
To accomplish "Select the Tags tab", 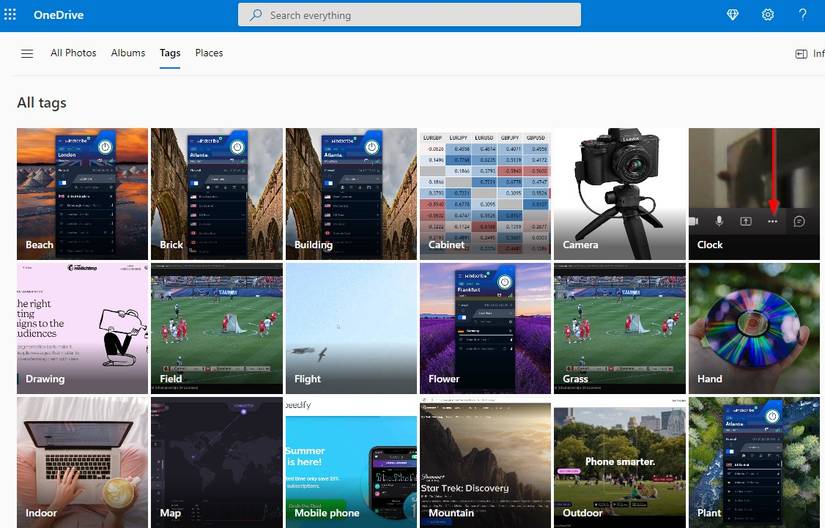I will pyautogui.click(x=170, y=53).
